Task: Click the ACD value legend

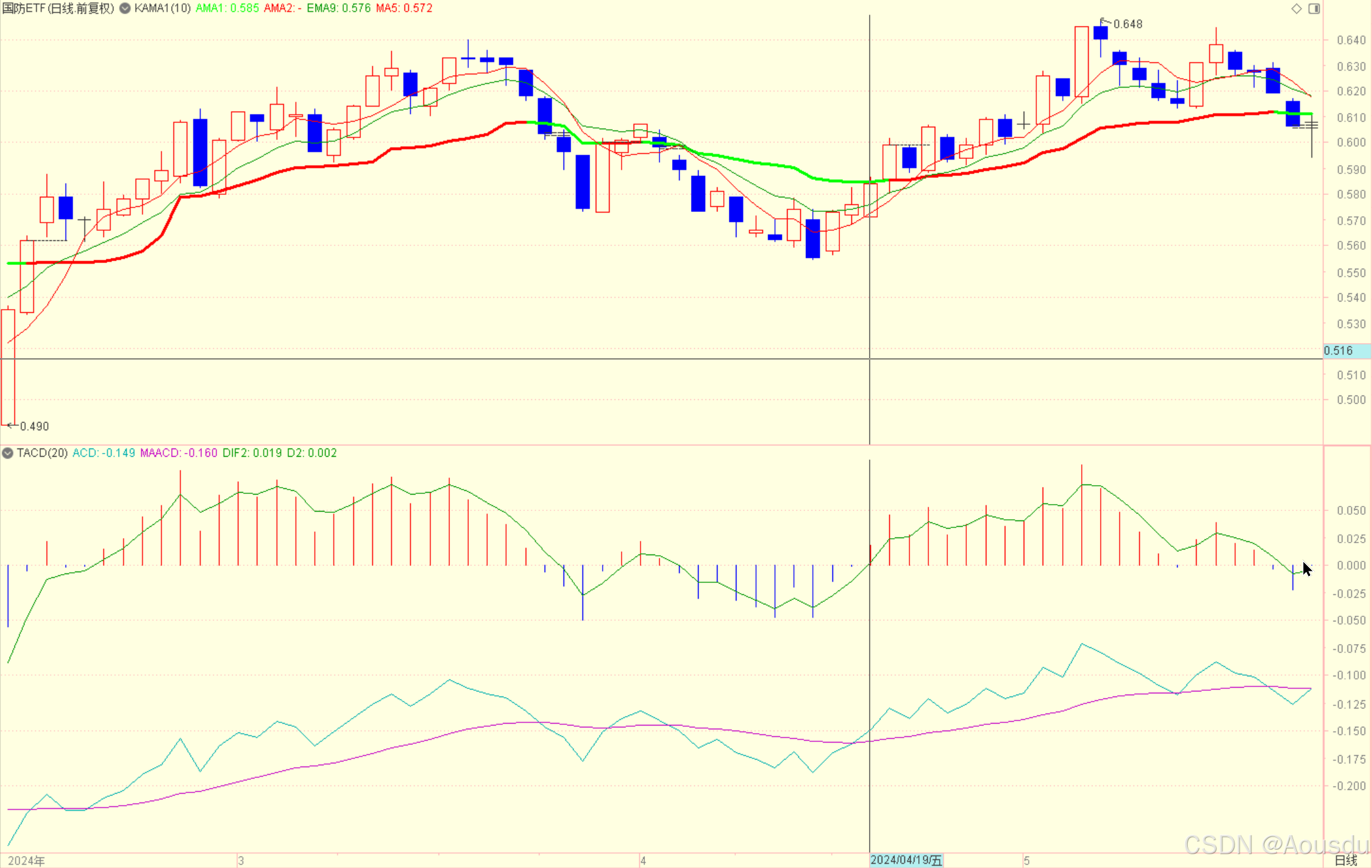Action: [x=103, y=453]
